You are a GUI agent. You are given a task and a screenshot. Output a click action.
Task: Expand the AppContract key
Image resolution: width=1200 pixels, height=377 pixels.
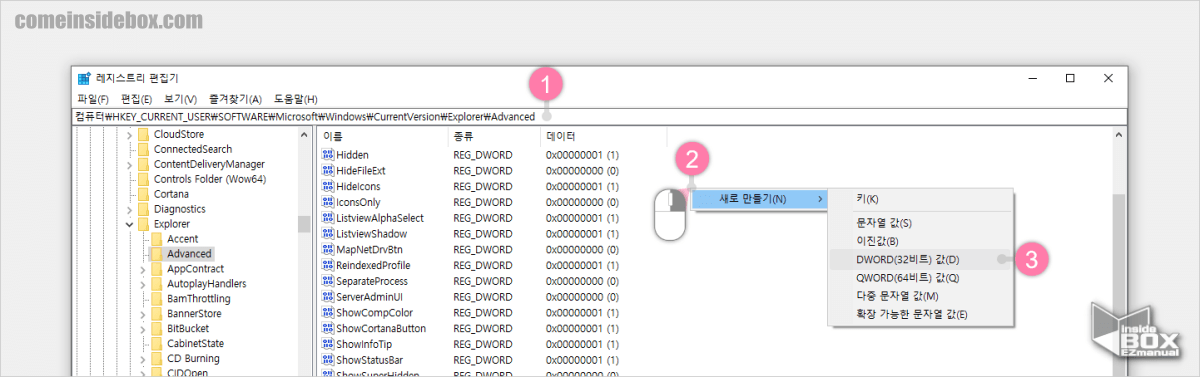[x=142, y=269]
